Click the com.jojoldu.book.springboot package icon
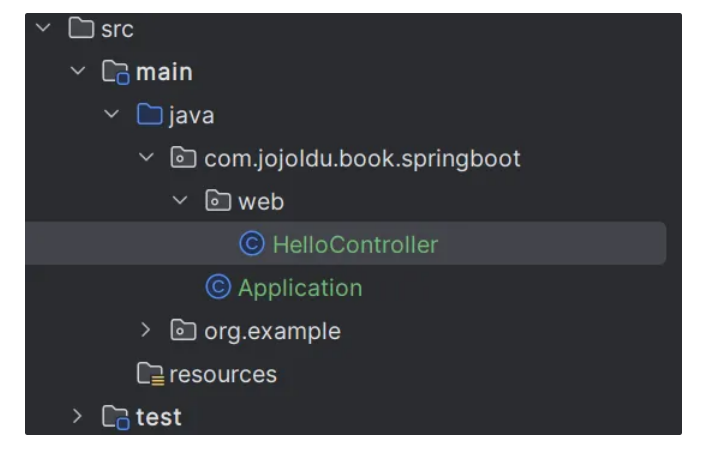The height and width of the screenshot is (454, 715). pyautogui.click(x=183, y=158)
